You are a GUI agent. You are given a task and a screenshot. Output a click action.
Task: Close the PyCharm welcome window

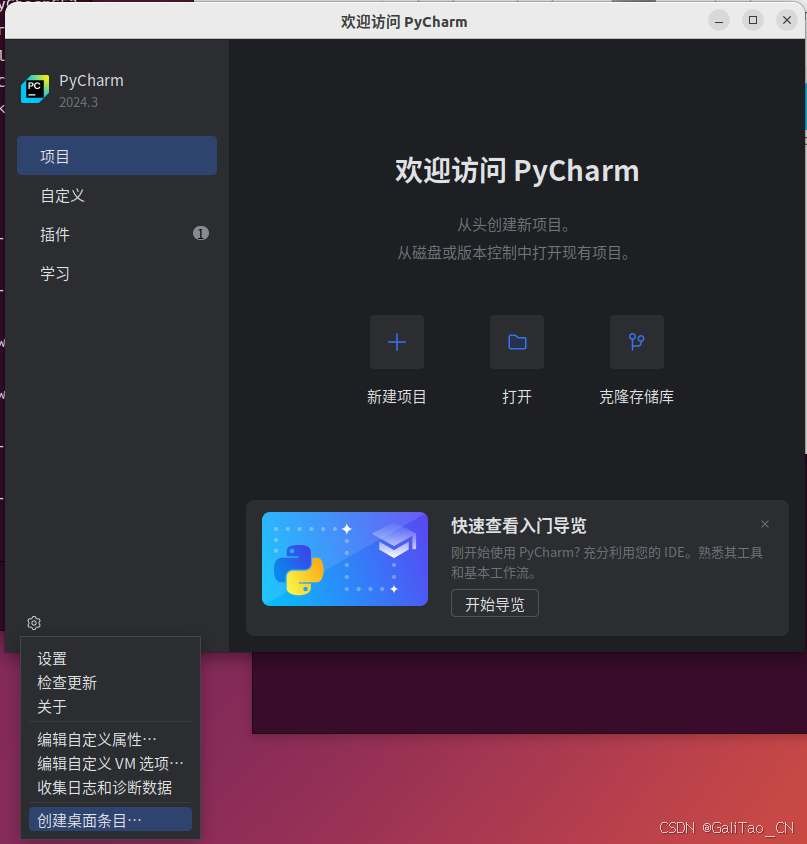787,20
